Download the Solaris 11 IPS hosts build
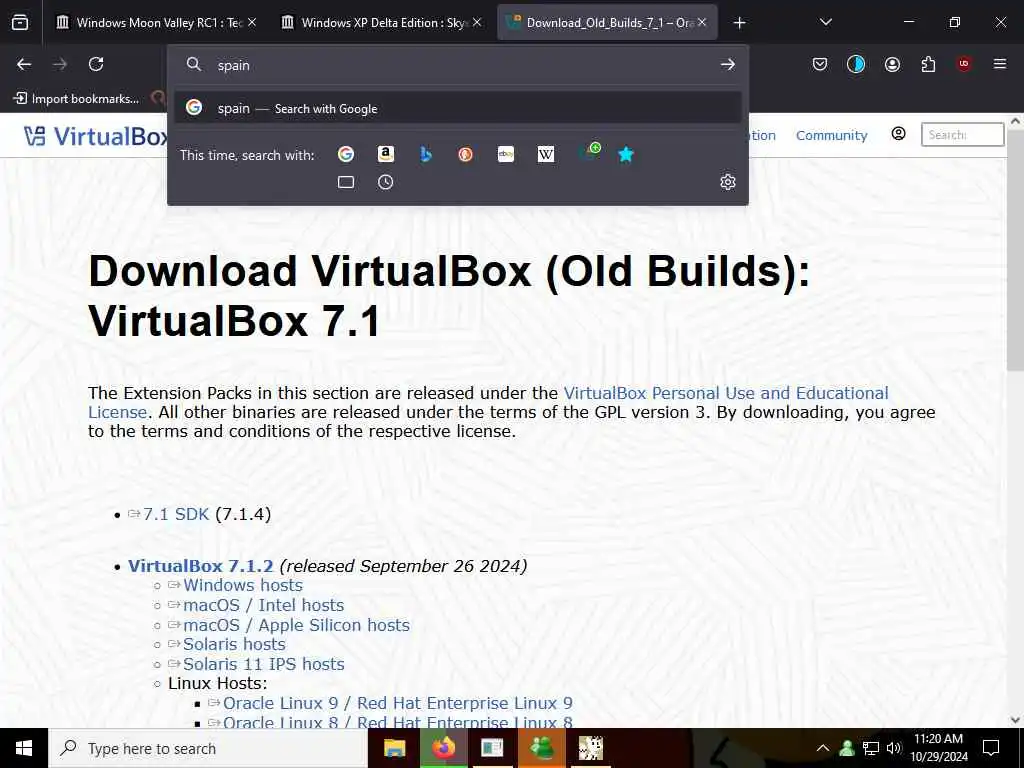Viewport: 1024px width, 768px height. [263, 664]
